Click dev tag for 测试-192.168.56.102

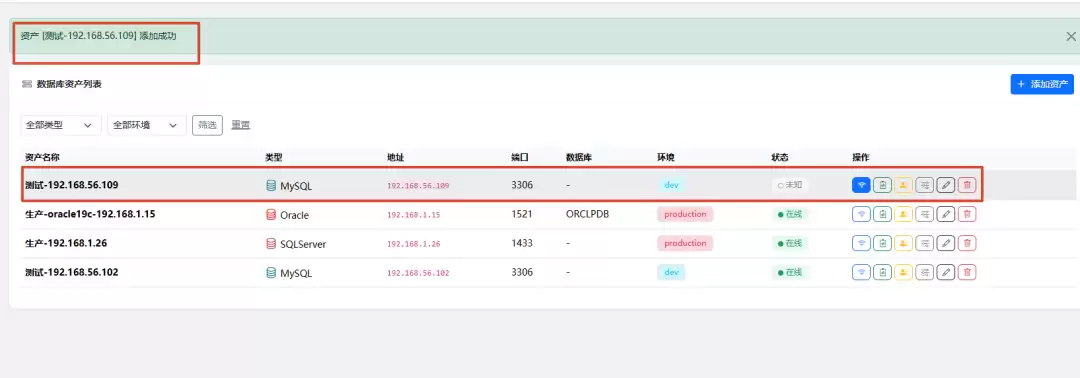pyautogui.click(x=672, y=273)
